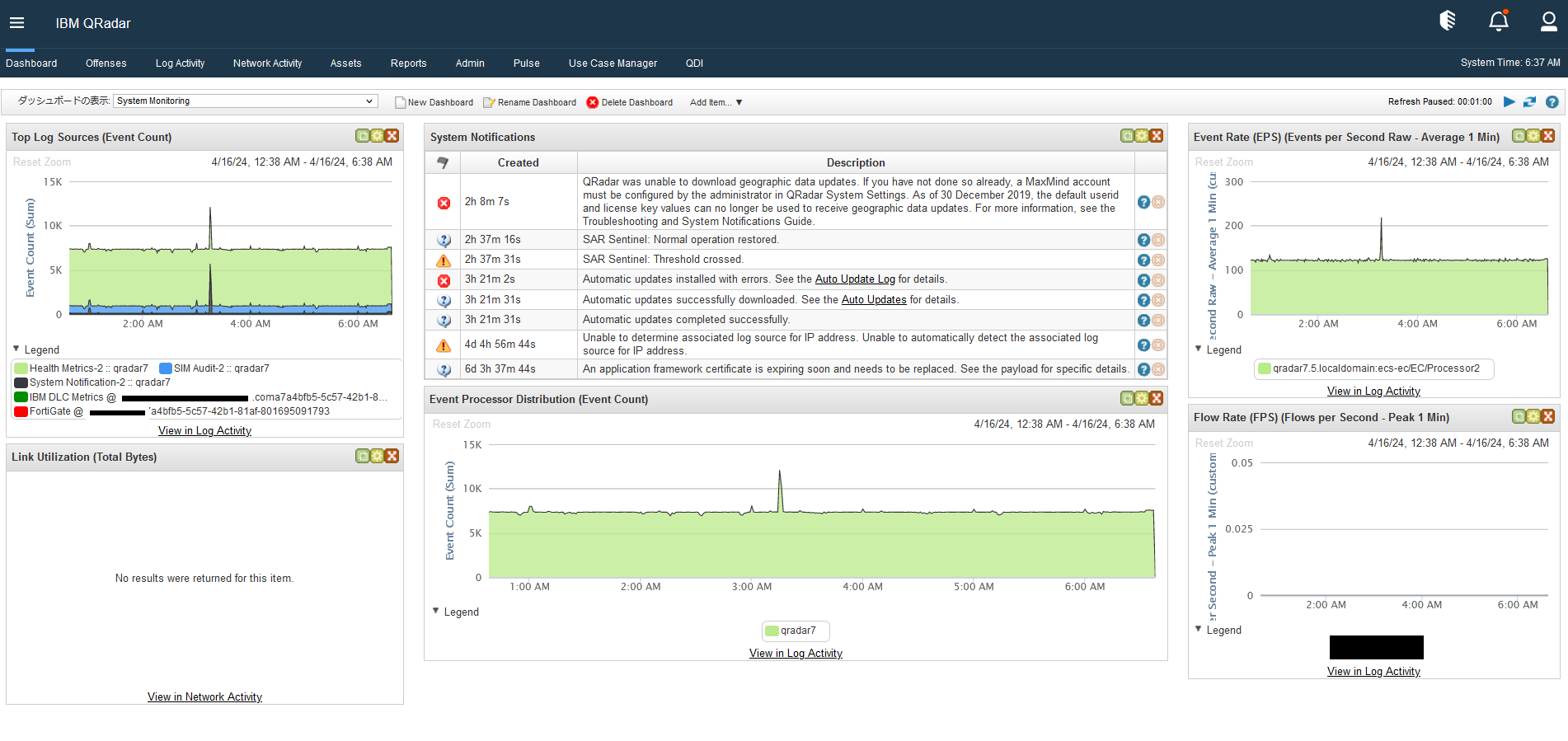
Task: Click Health Metrics-2 legend swatch
Action: [21, 368]
